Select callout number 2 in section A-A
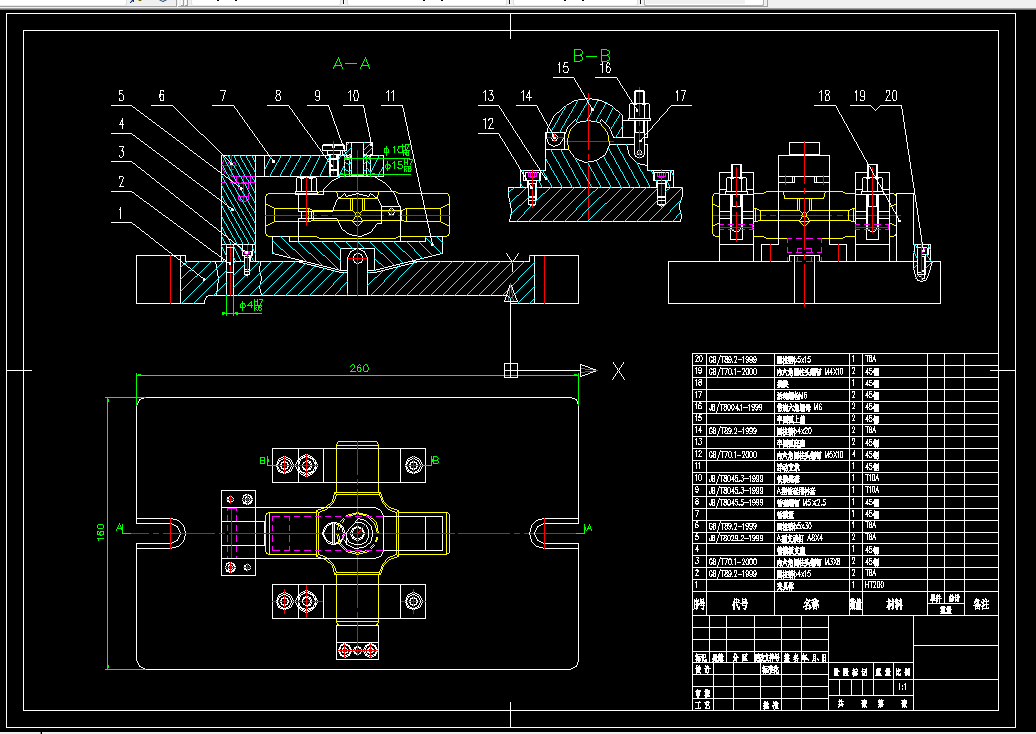 point(122,182)
